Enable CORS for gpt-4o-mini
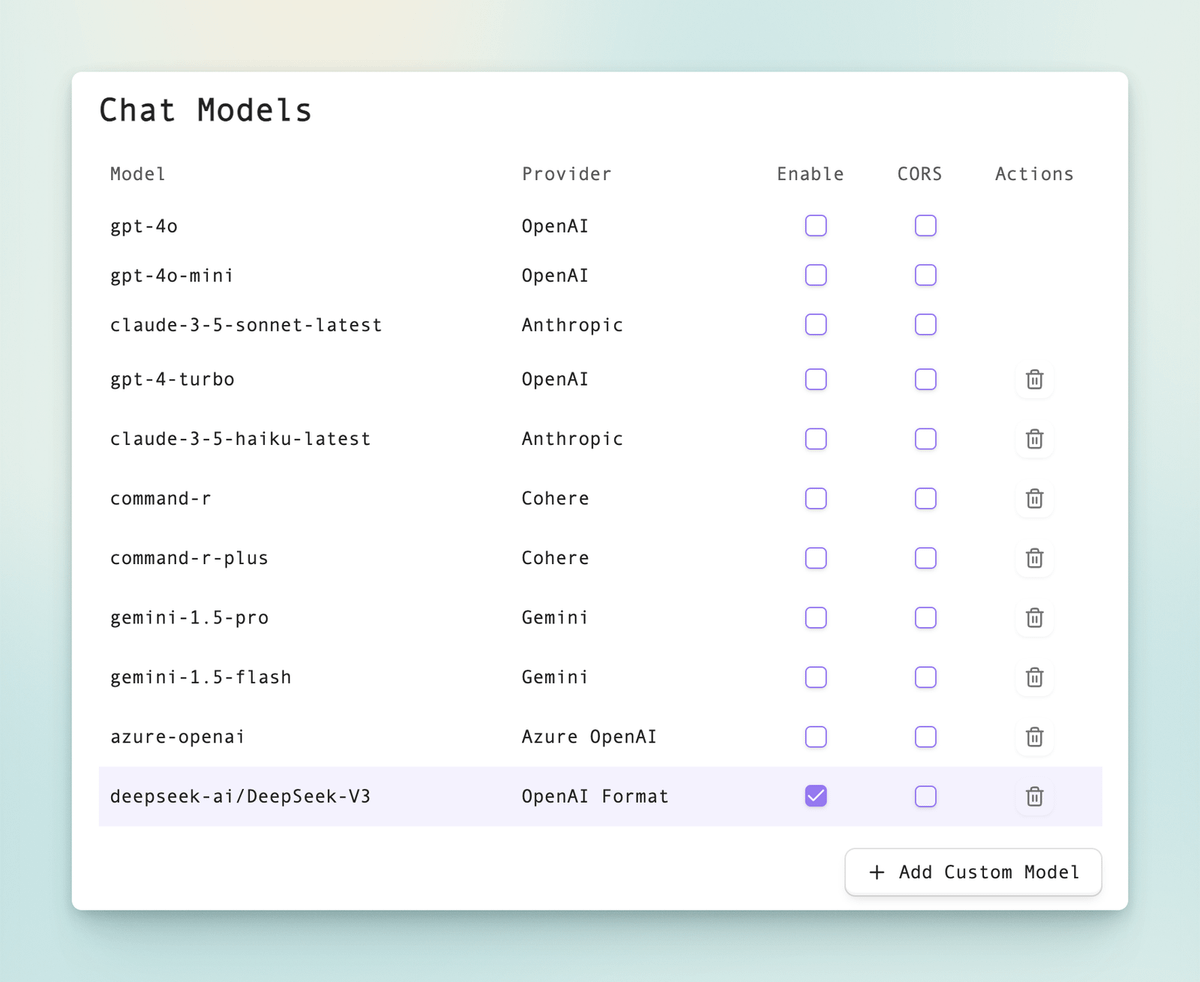The height and width of the screenshot is (982, 1200). pos(924,275)
